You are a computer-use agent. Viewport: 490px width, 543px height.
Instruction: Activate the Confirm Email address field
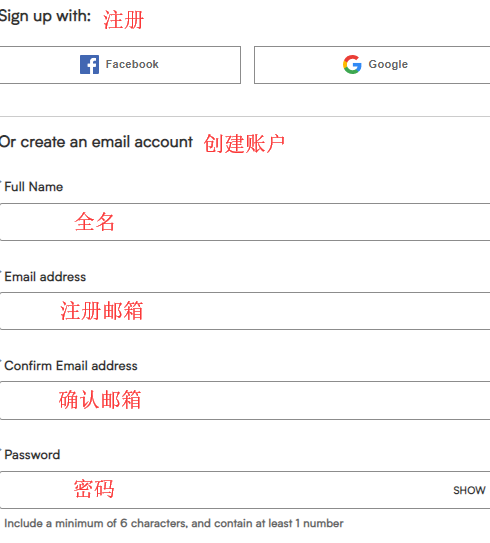pos(245,400)
